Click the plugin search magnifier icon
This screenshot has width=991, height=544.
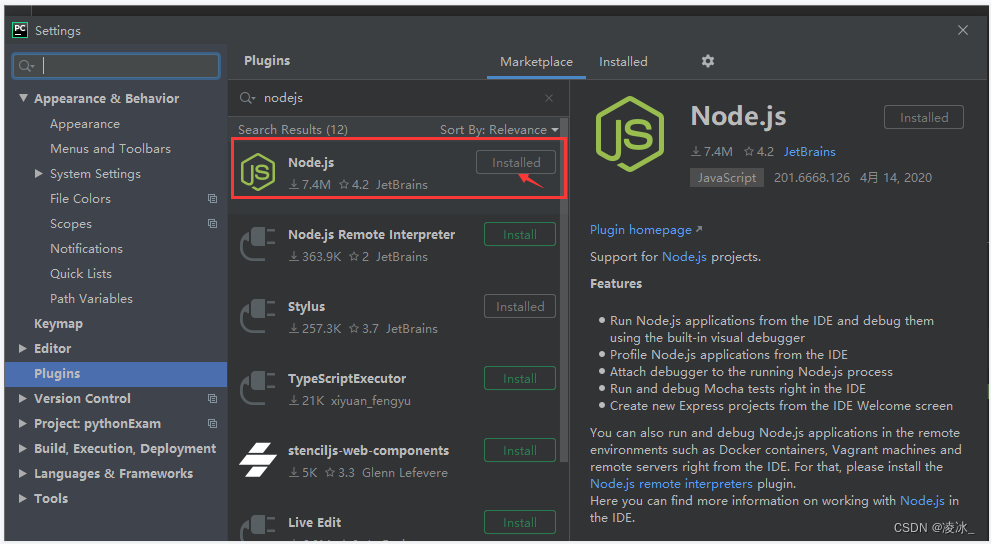(x=247, y=98)
